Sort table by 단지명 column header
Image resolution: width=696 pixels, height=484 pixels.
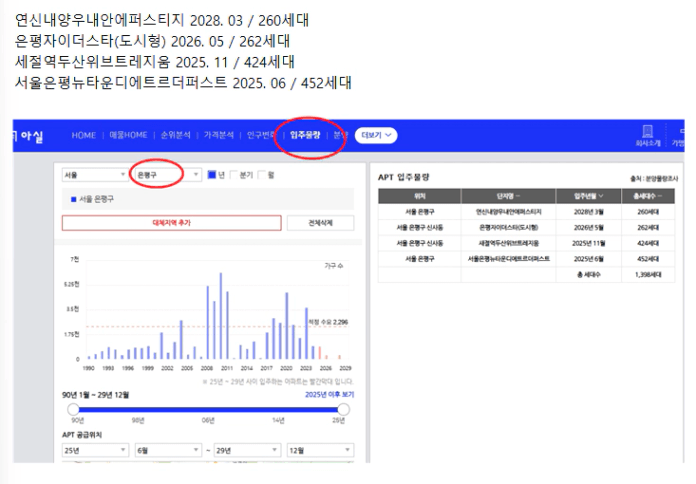point(508,196)
